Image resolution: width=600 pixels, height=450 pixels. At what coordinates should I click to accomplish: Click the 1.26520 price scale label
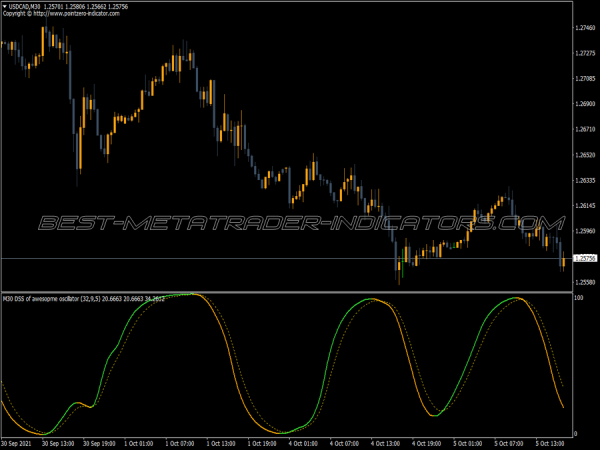click(585, 155)
